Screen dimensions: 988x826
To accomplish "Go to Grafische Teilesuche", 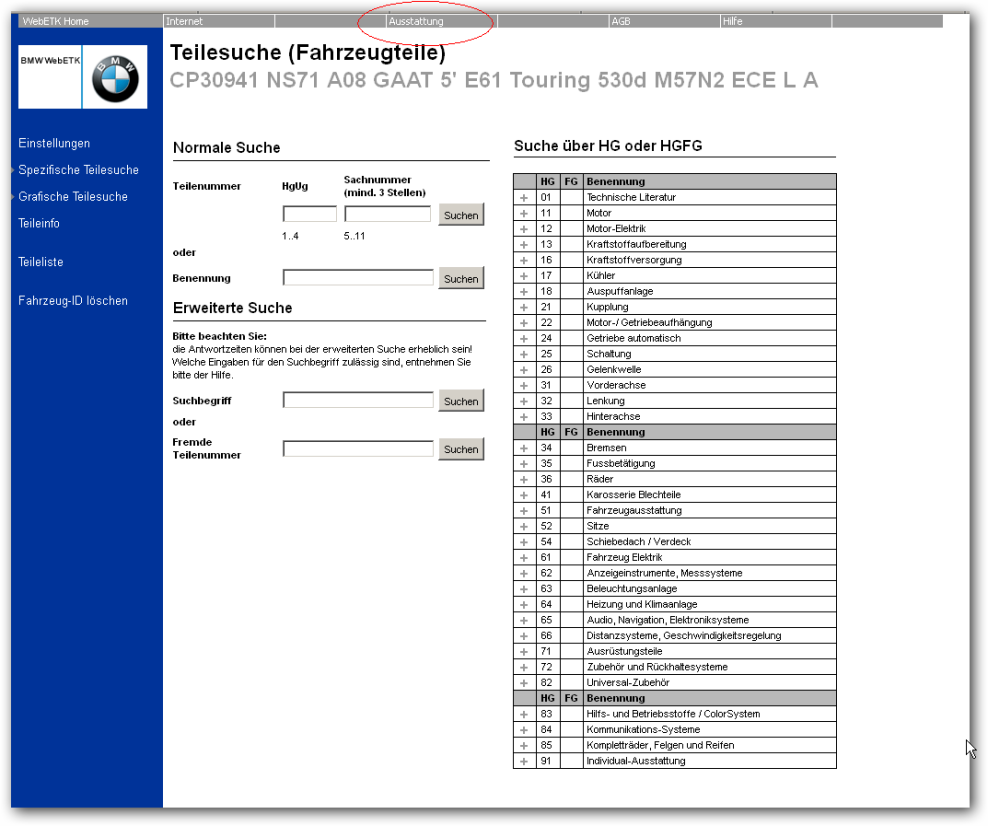I will pyautogui.click(x=73, y=197).
